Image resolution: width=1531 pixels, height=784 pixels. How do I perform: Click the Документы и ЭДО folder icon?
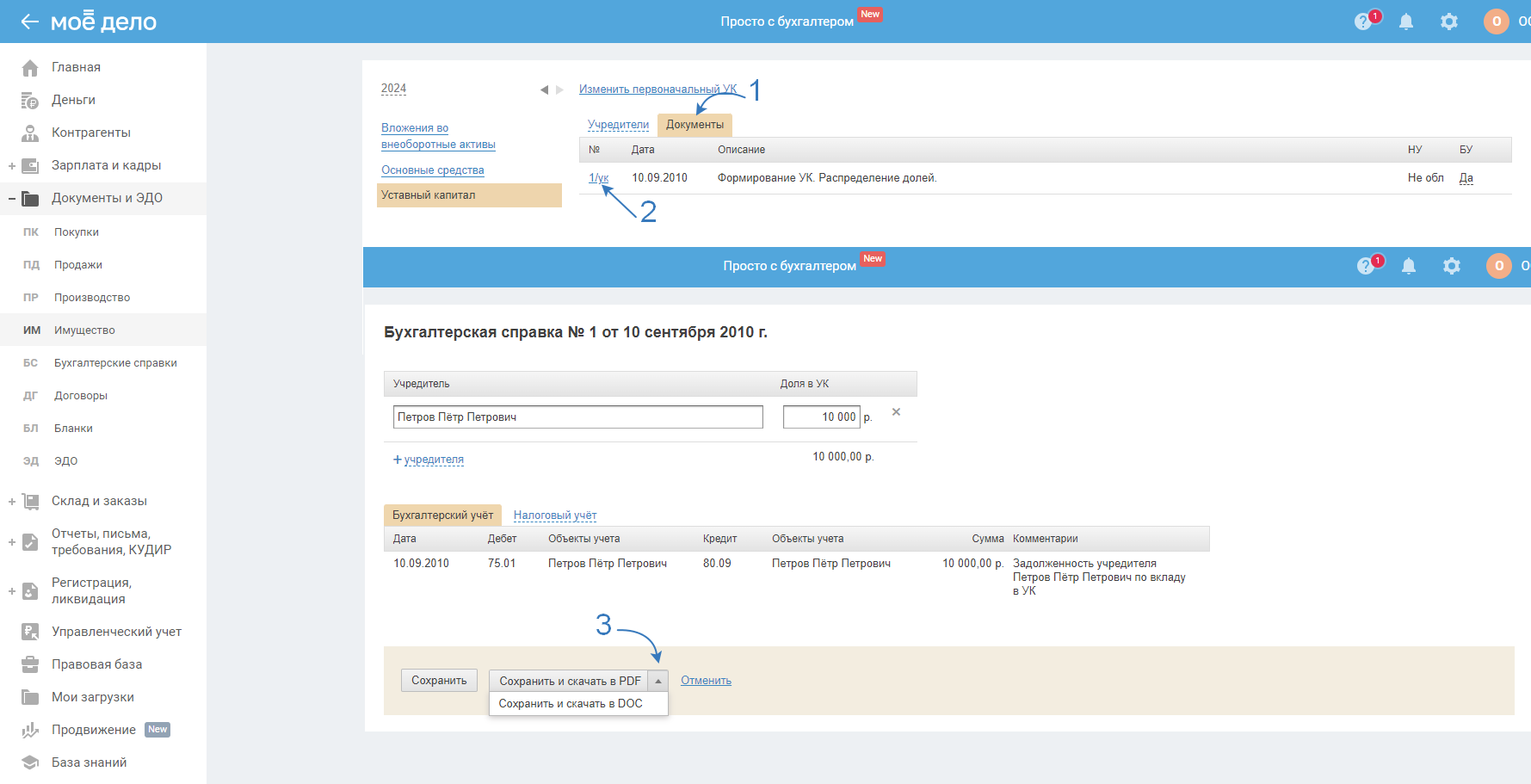click(x=30, y=198)
